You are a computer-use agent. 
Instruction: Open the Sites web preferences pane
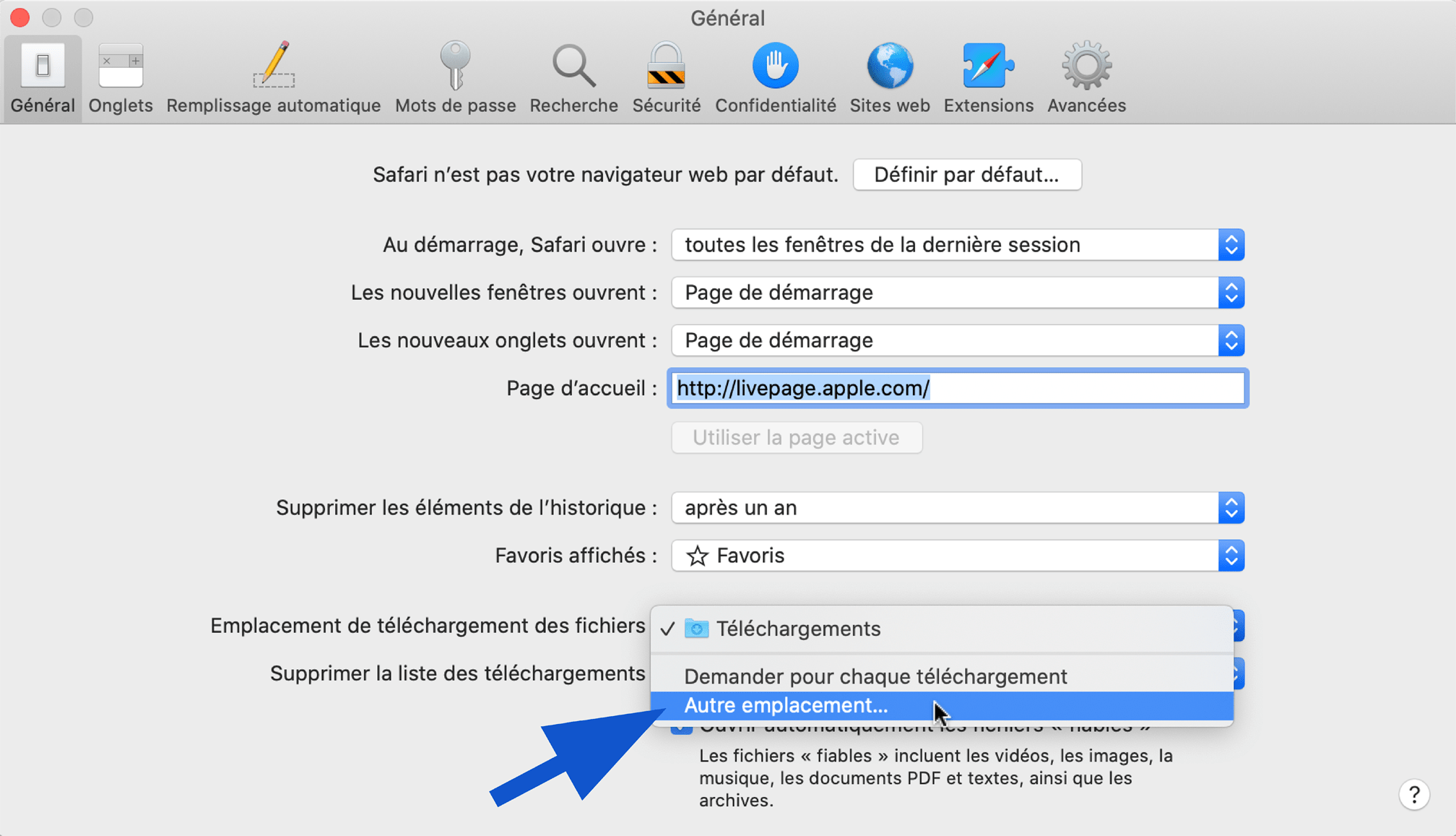pos(890,78)
